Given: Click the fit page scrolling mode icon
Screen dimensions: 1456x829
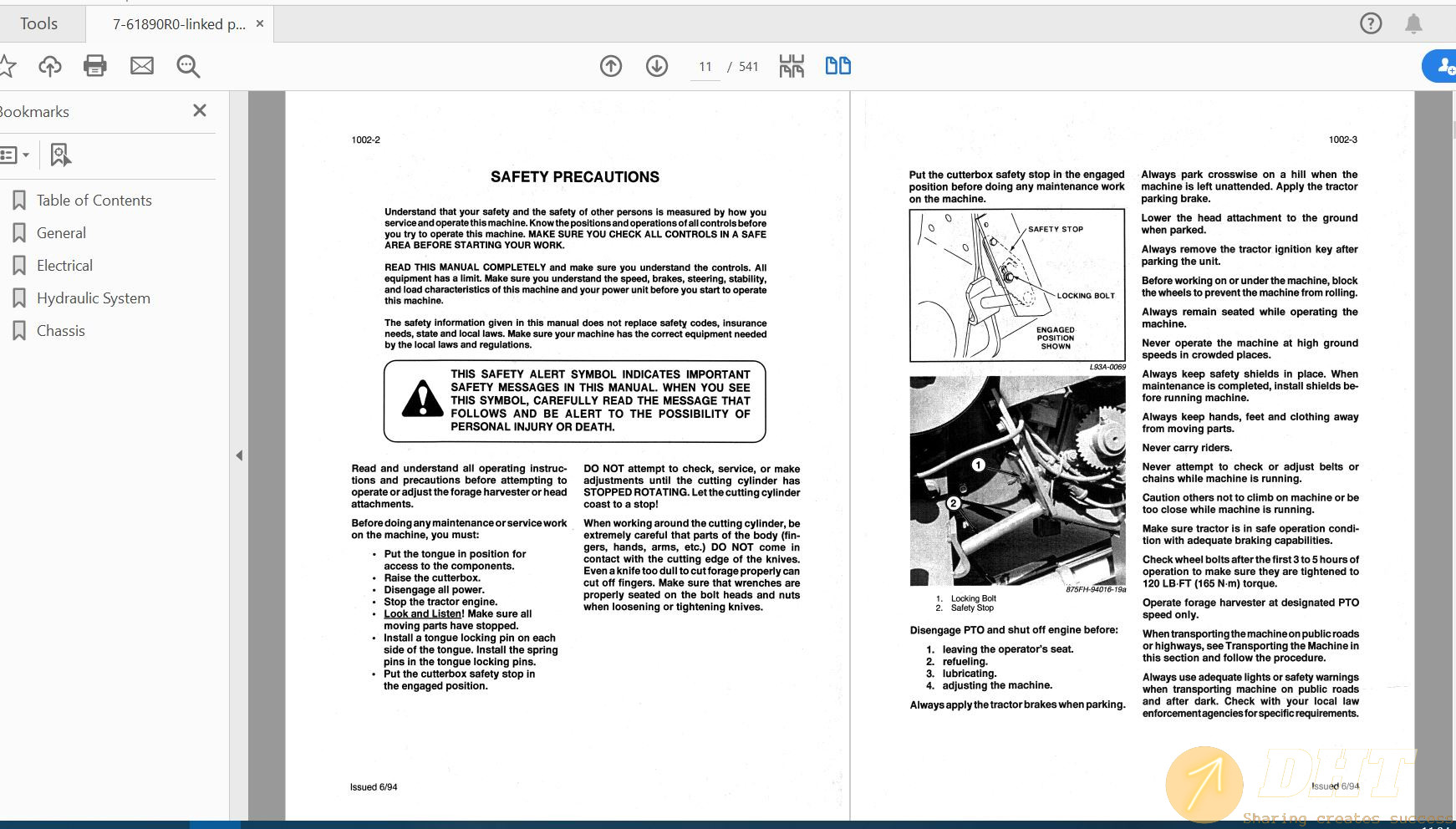Looking at the screenshot, I should (x=791, y=66).
